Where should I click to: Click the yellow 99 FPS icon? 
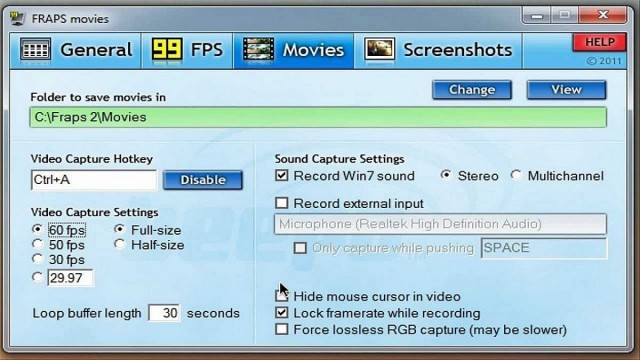[167, 49]
